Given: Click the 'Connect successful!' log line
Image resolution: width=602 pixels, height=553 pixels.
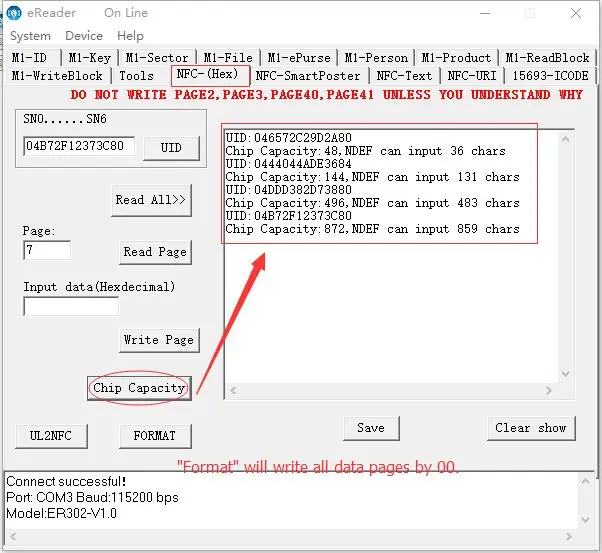Looking at the screenshot, I should (x=66, y=482).
